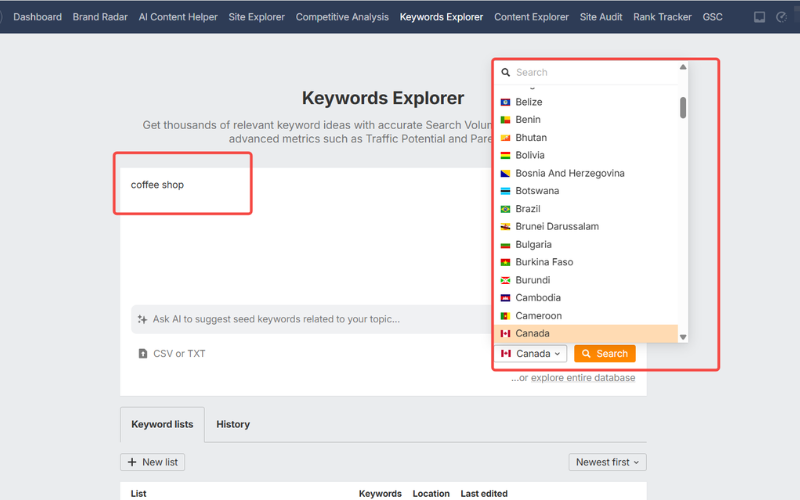Click the AI sparkle suggestion icon
The image size is (800, 500).
143,319
